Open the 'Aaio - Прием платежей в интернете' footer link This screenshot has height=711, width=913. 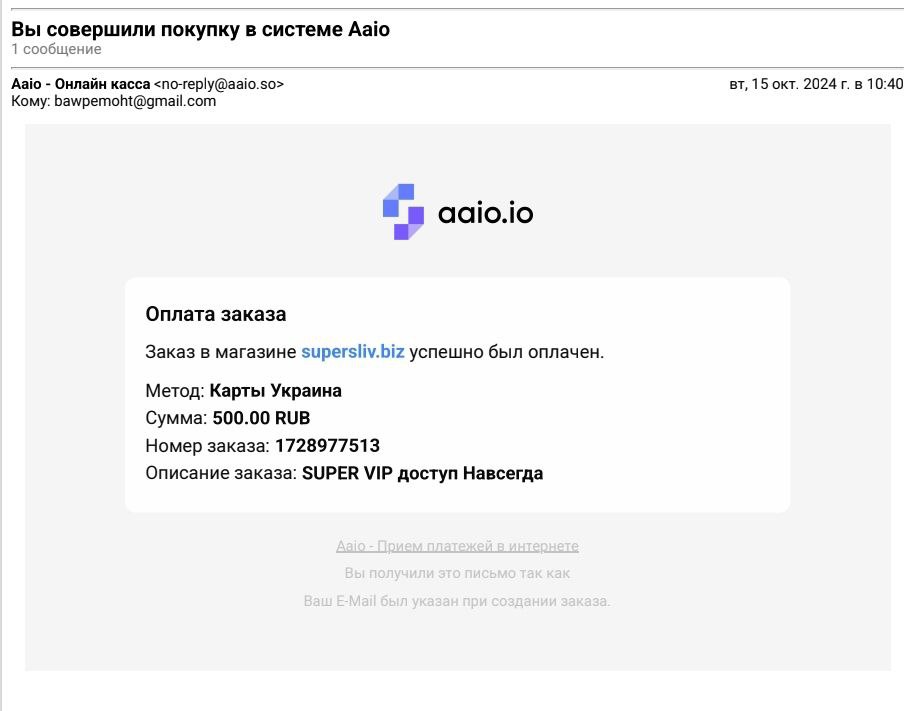click(x=457, y=546)
